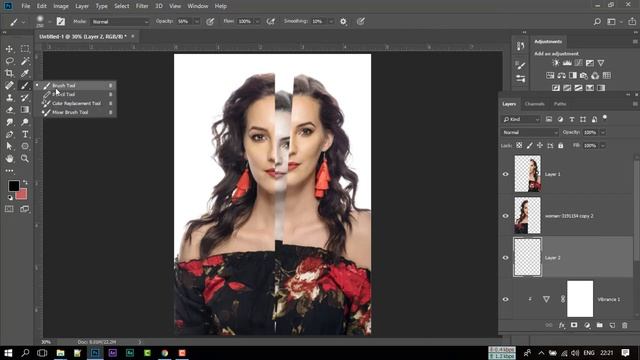Select the Crop tool

[x=9, y=73]
